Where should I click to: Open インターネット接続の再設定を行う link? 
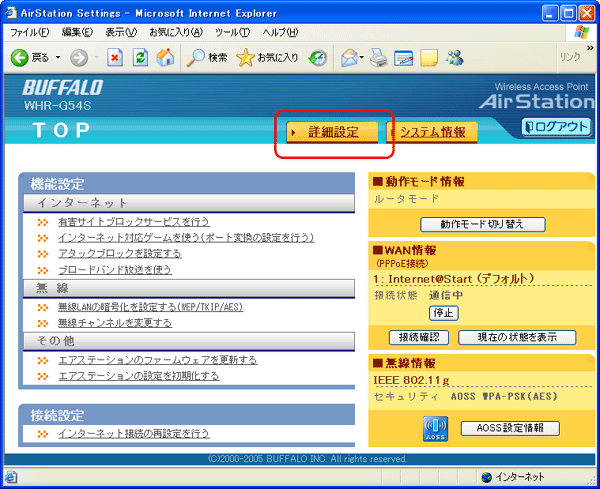pyautogui.click(x=134, y=434)
